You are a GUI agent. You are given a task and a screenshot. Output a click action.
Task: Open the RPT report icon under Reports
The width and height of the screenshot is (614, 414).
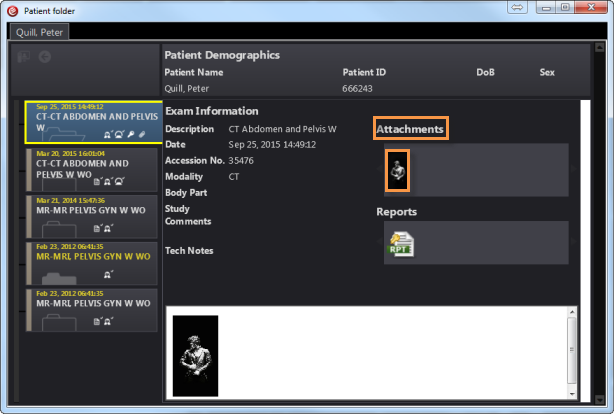pos(399,243)
